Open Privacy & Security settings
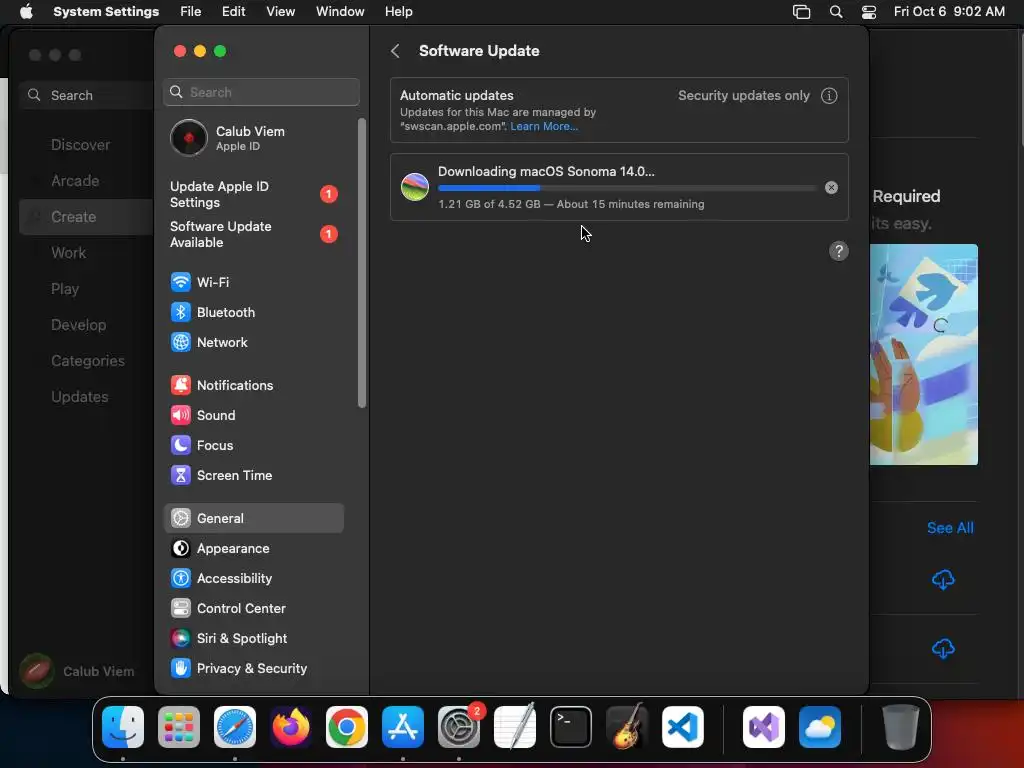 pyautogui.click(x=253, y=669)
